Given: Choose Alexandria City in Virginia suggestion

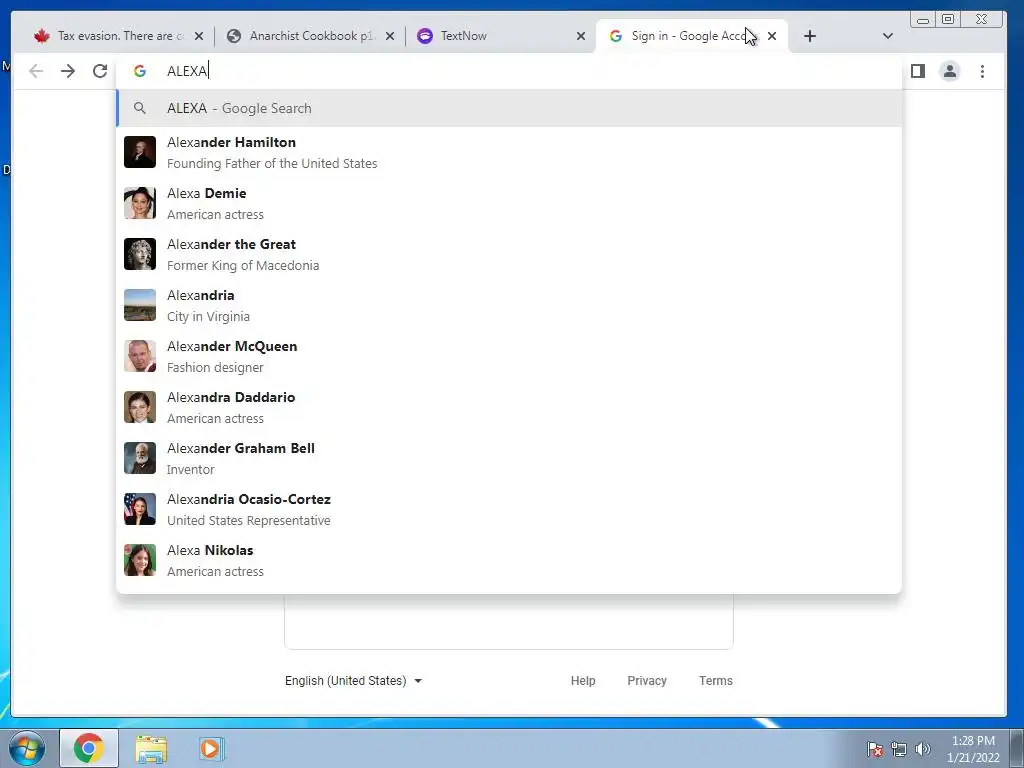Looking at the screenshot, I should [509, 305].
